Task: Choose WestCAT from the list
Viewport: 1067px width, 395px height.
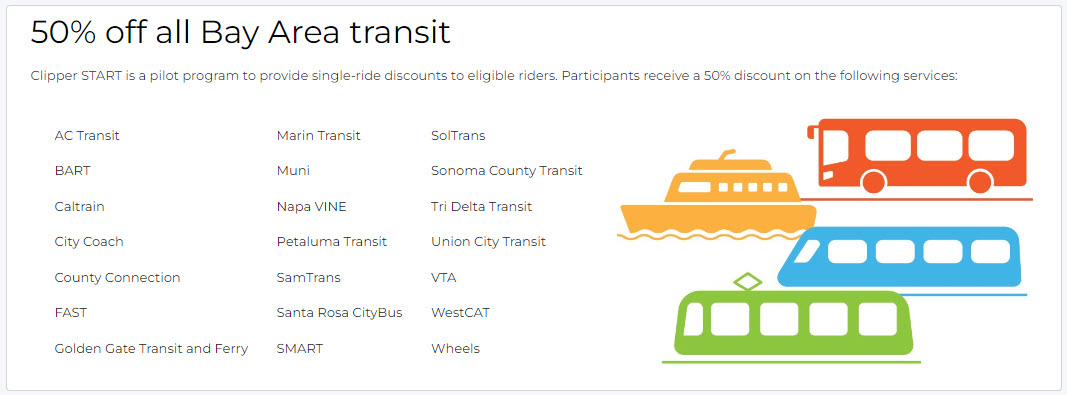Action: [x=460, y=313]
